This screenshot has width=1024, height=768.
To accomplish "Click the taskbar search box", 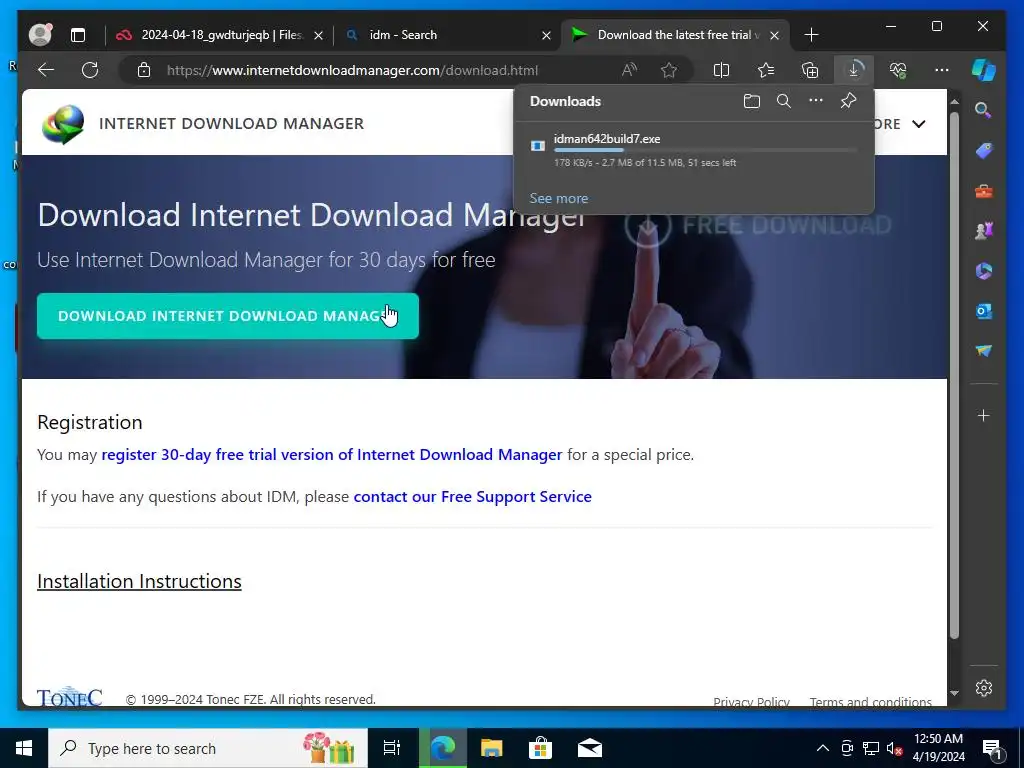I will coord(208,748).
